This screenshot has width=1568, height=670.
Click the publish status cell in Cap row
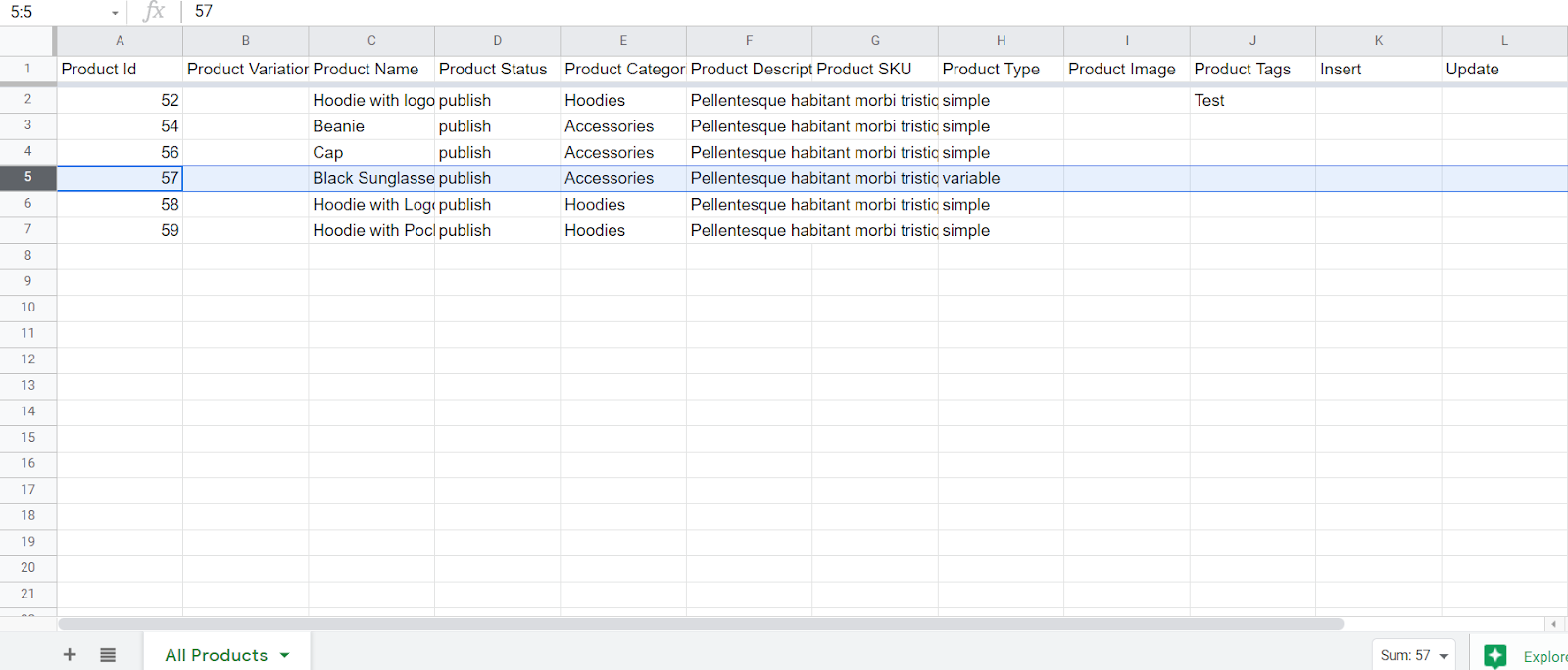[x=498, y=152]
